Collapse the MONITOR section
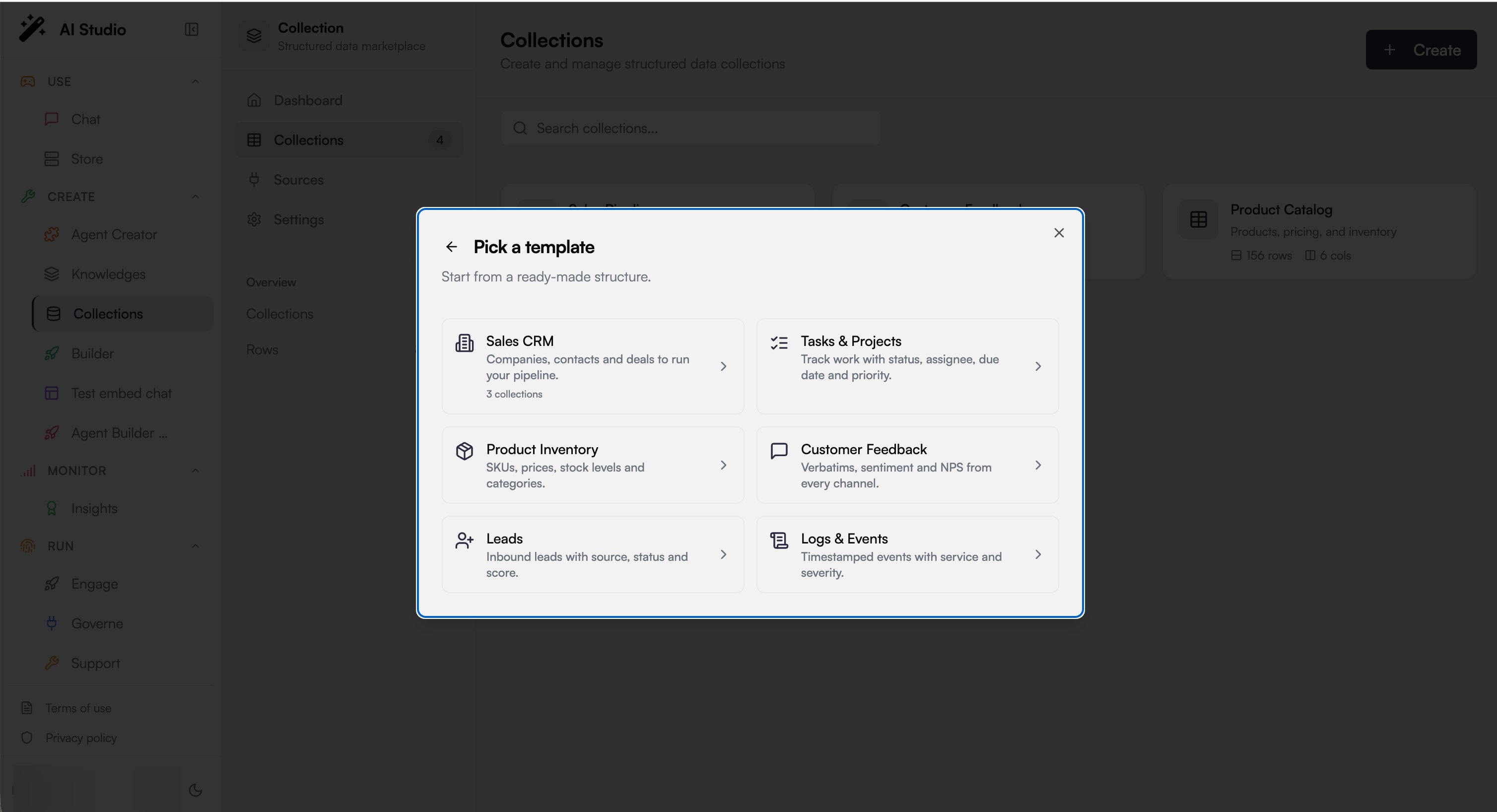1497x812 pixels. point(196,471)
